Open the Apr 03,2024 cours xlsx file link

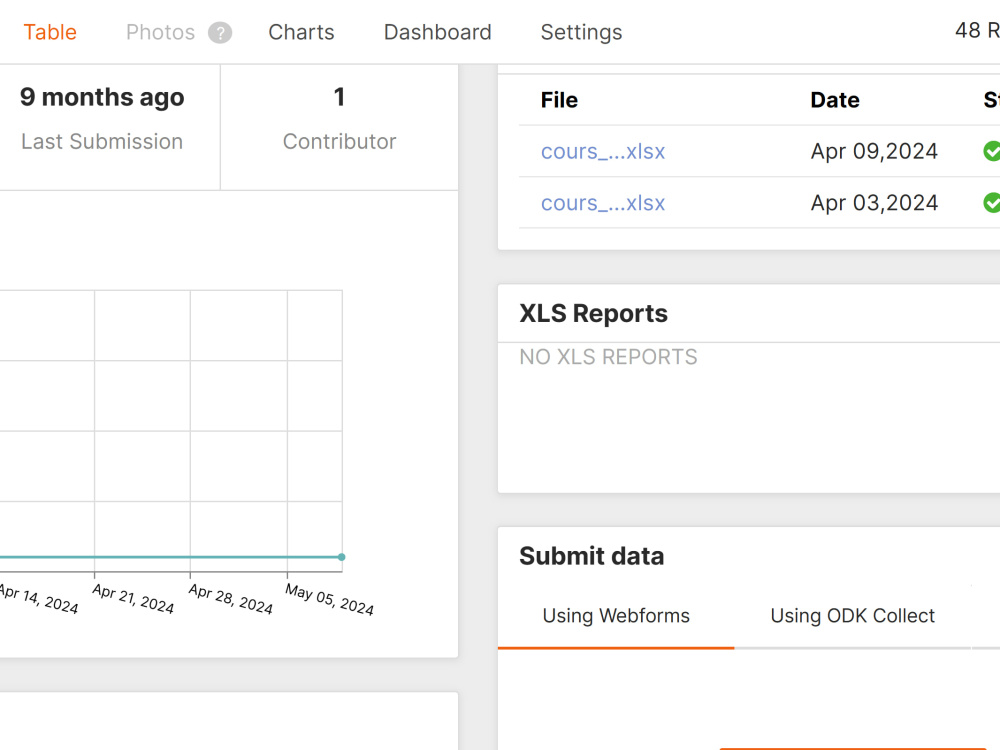pyautogui.click(x=603, y=203)
